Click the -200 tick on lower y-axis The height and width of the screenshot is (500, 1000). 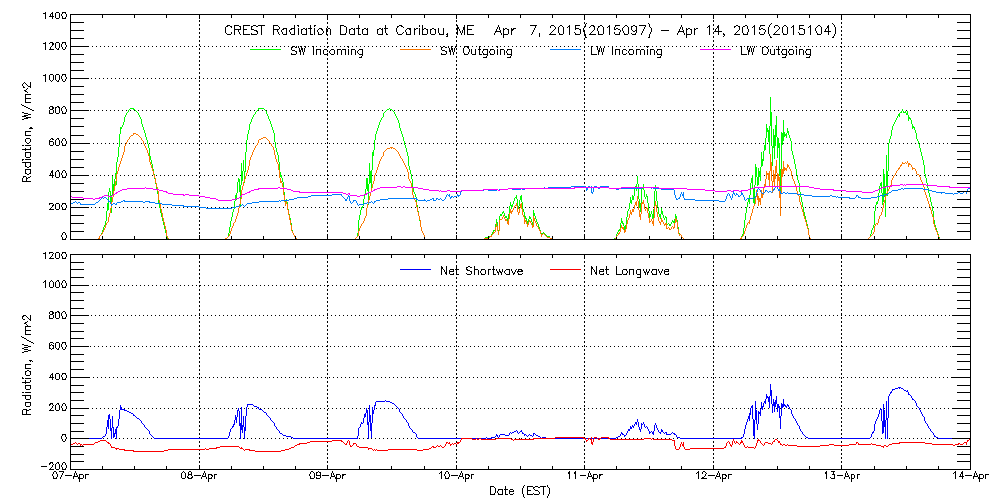[x=52, y=466]
